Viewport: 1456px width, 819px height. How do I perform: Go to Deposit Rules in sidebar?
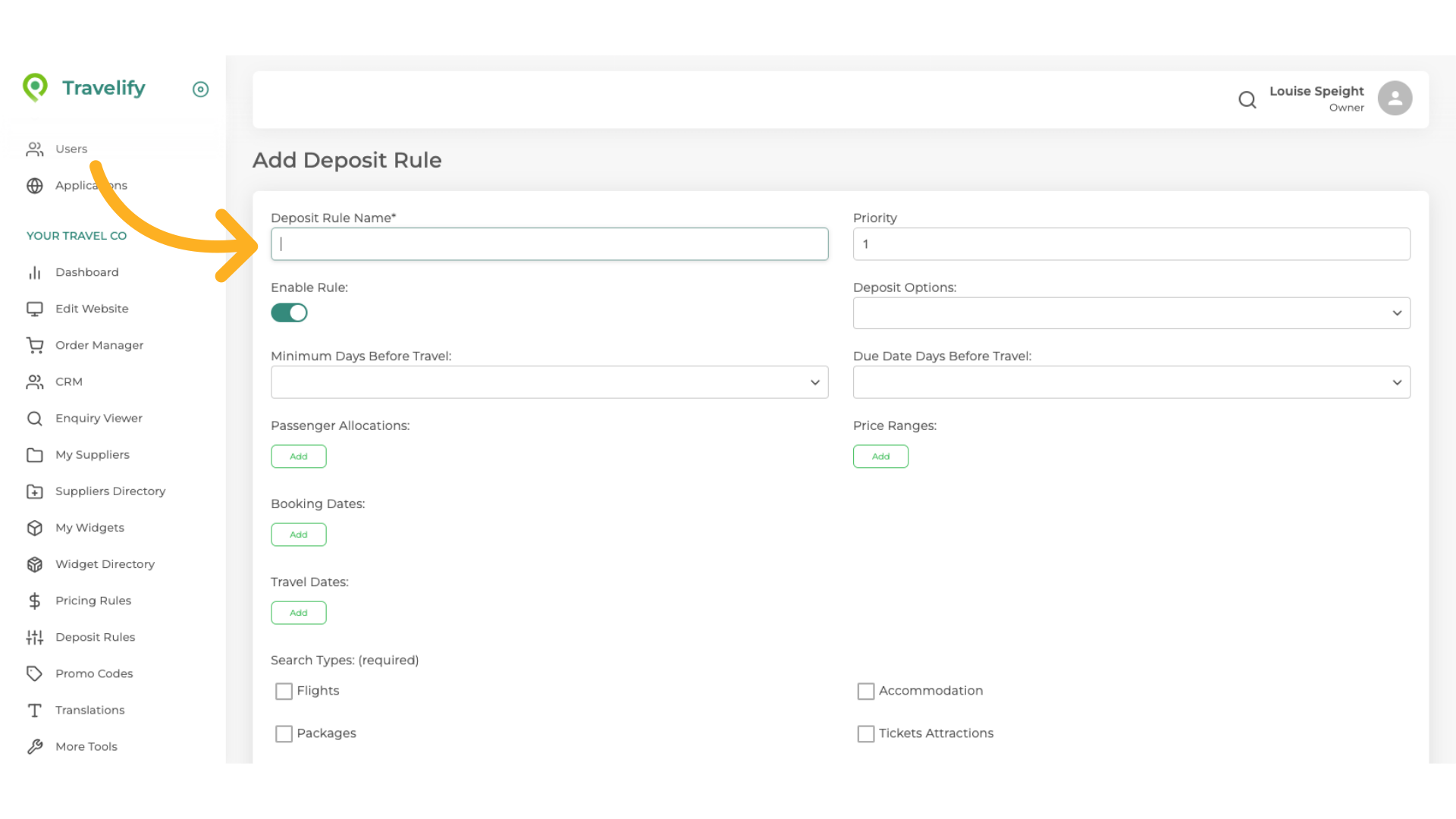[95, 637]
